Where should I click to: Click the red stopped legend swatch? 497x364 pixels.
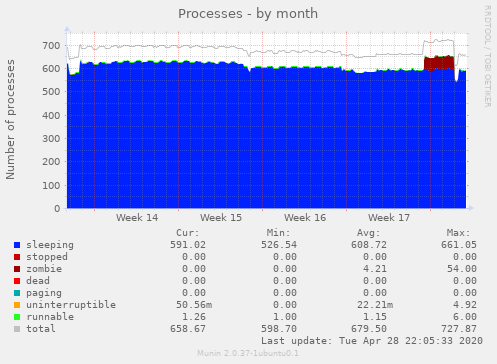(17, 257)
